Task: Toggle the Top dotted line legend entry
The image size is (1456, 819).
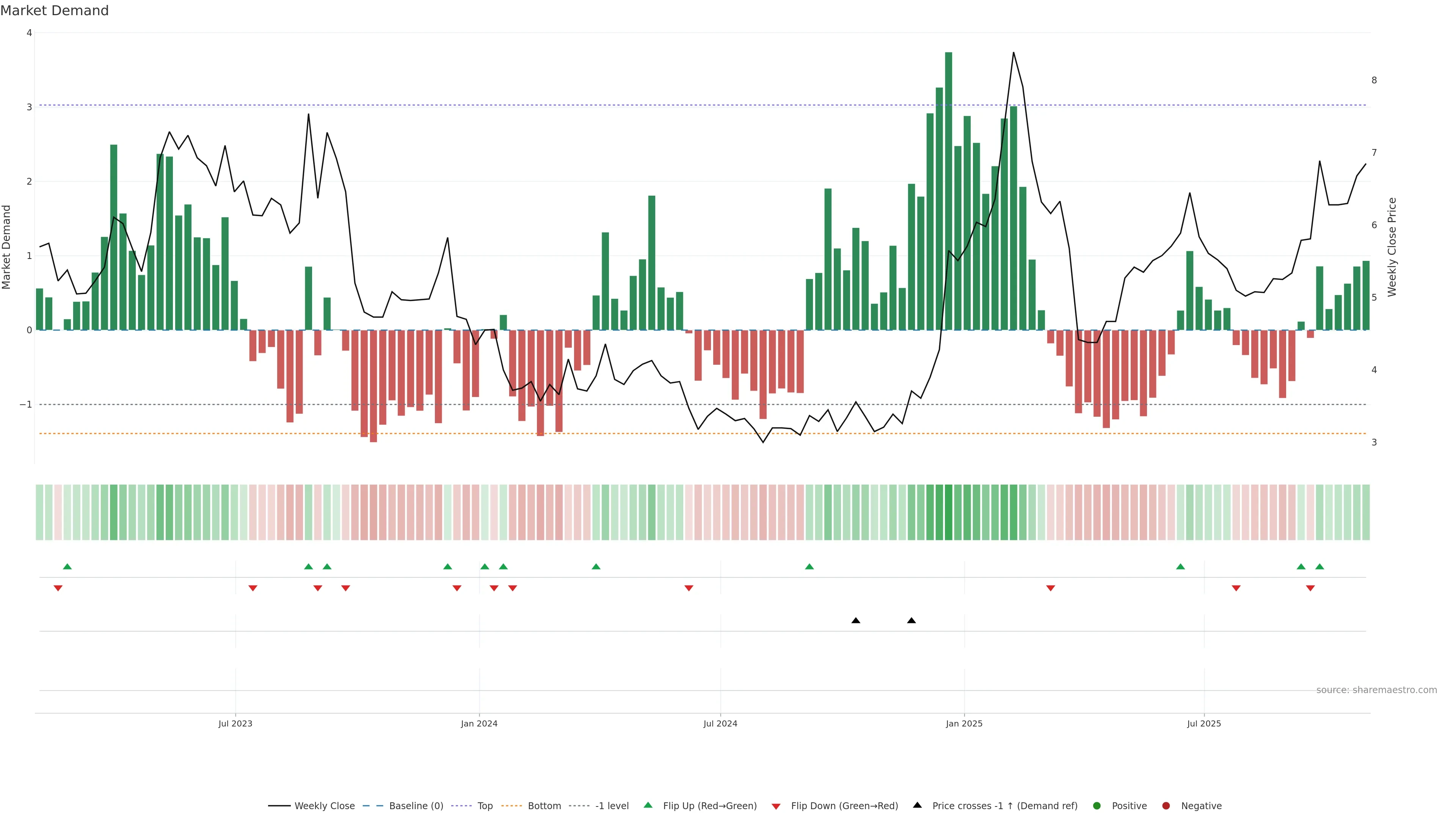Action: pyautogui.click(x=485, y=806)
